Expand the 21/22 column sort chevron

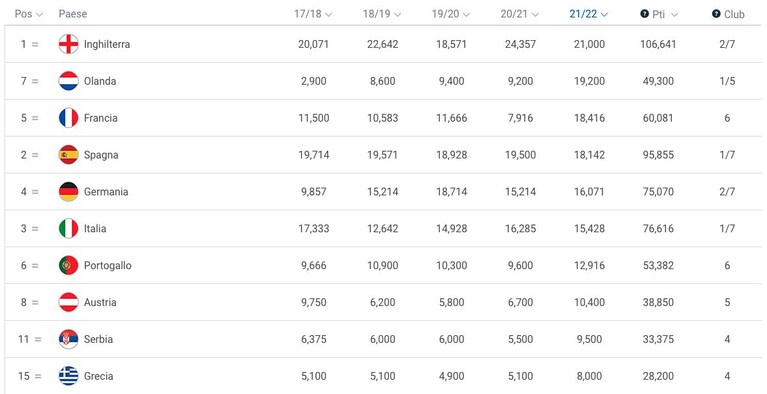604,15
